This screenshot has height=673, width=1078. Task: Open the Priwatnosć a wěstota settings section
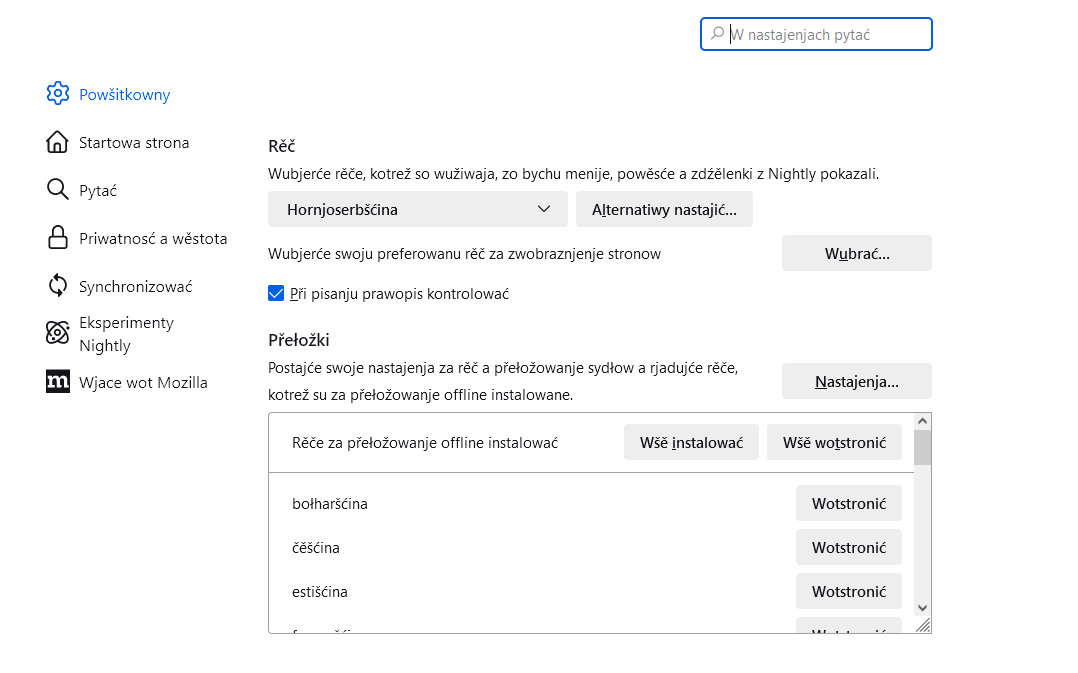[x=153, y=238]
